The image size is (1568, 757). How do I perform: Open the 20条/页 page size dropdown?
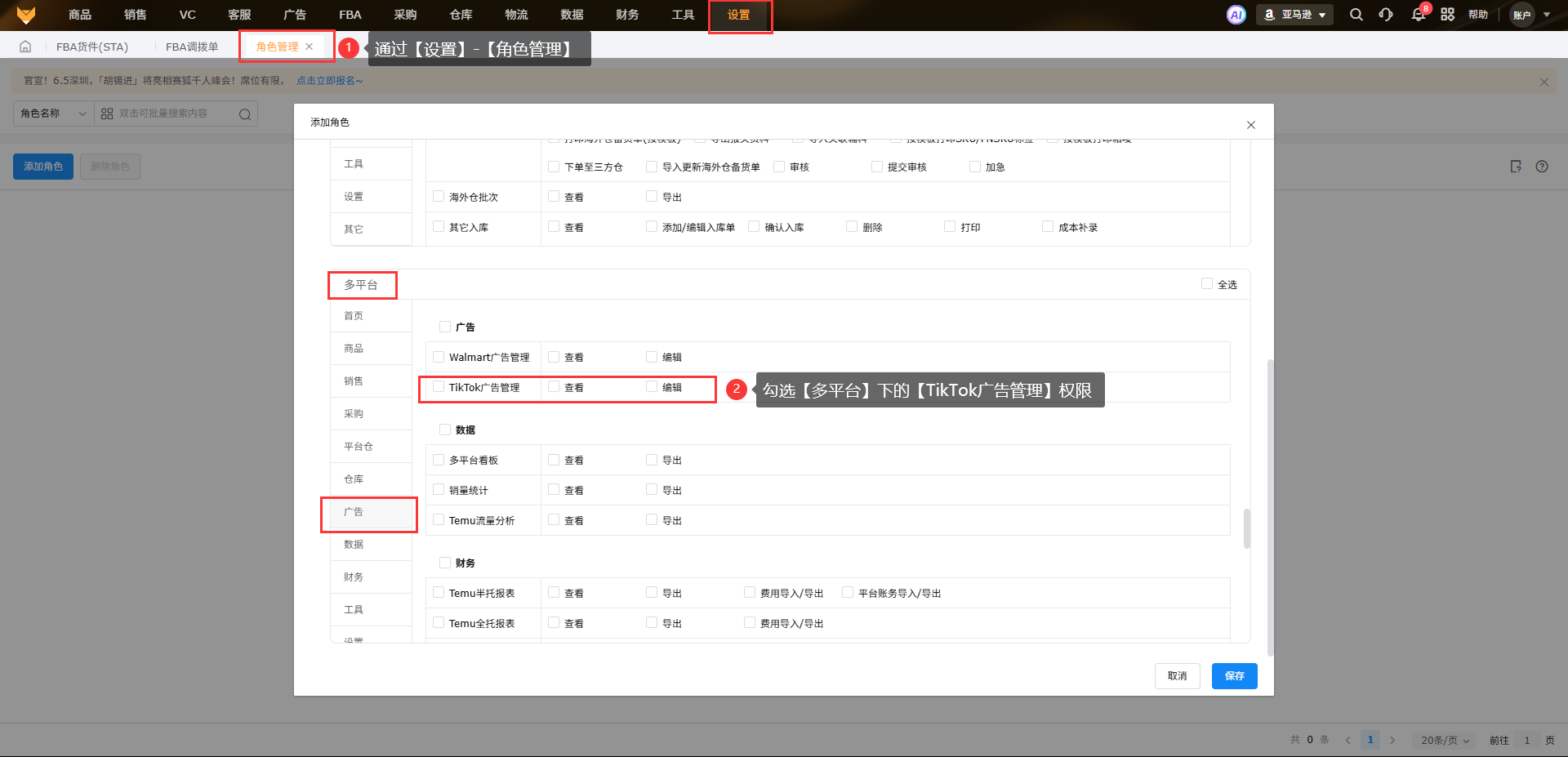coord(1445,740)
